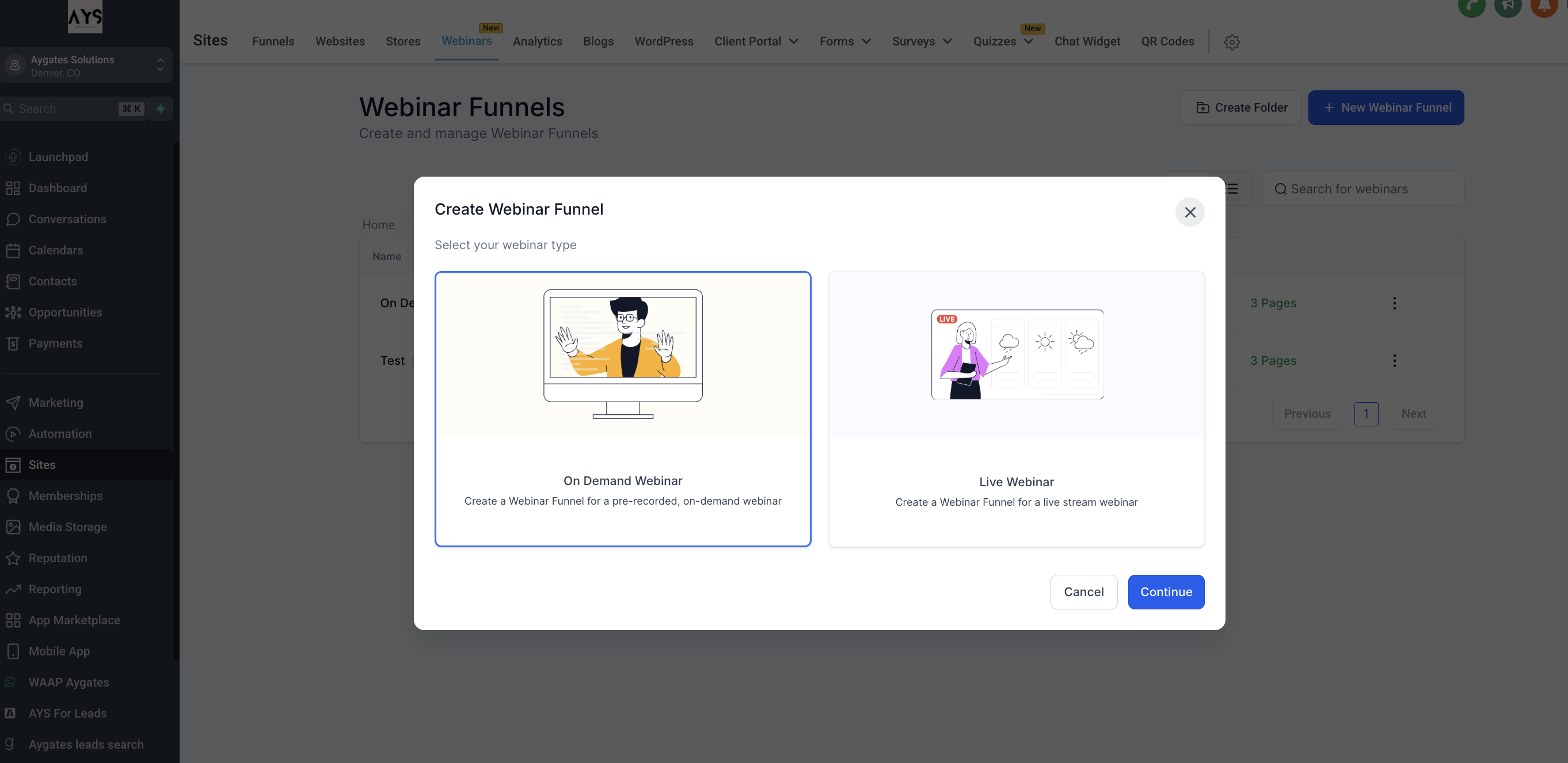The height and width of the screenshot is (763, 1568).
Task: Expand the Client Portal dropdown
Action: 756,41
